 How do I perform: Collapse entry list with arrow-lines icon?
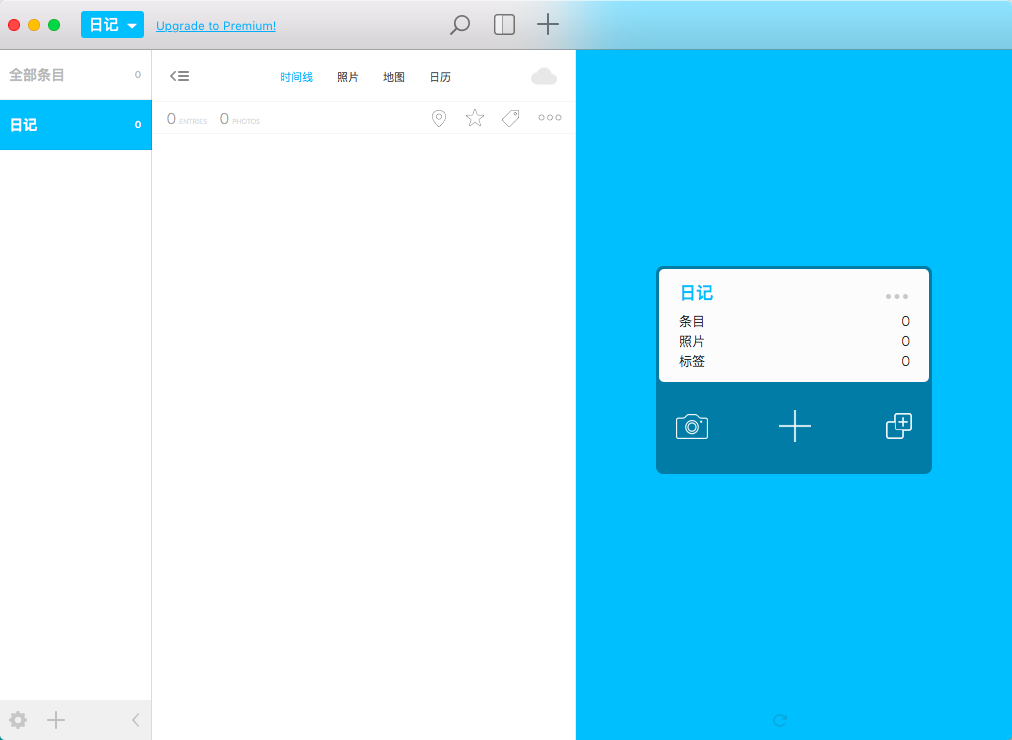pos(179,76)
